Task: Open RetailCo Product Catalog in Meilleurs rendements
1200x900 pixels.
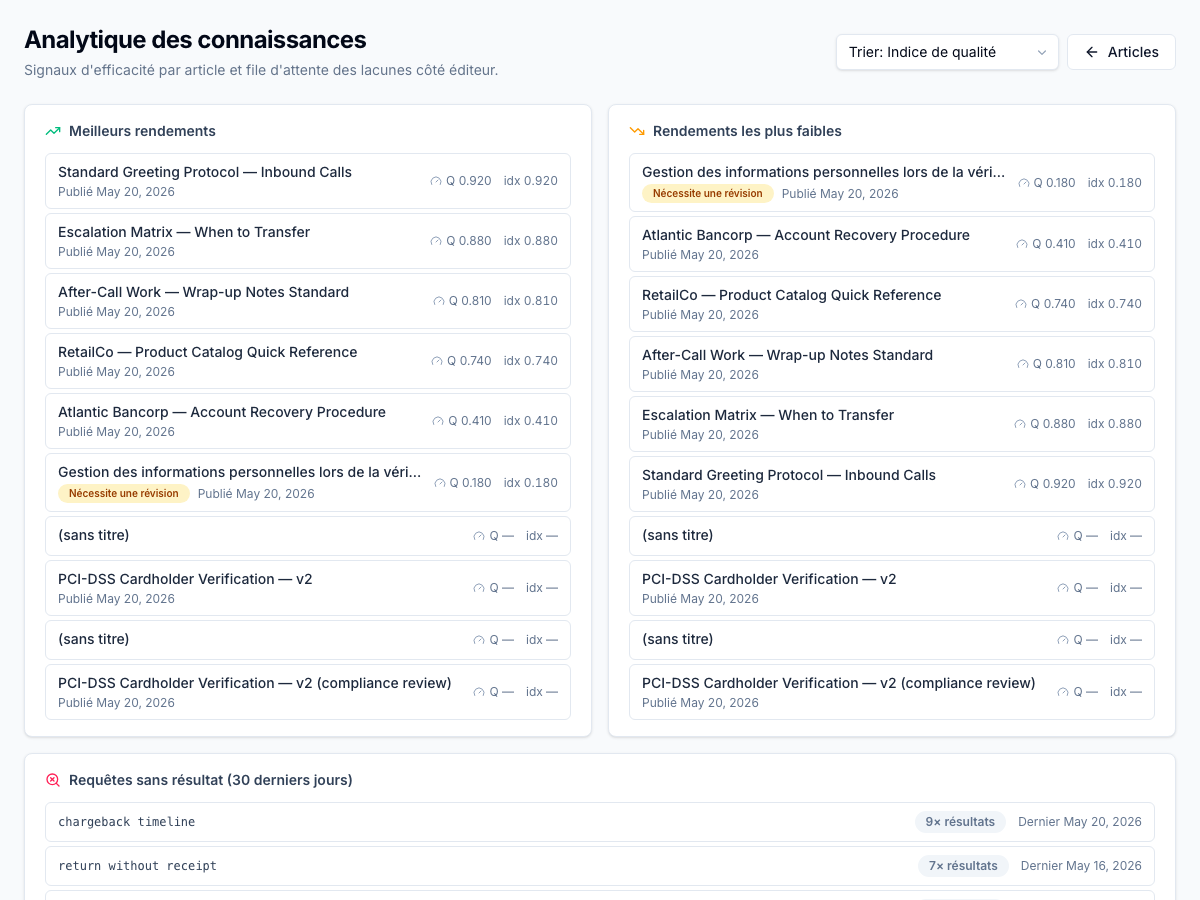Action: point(308,361)
